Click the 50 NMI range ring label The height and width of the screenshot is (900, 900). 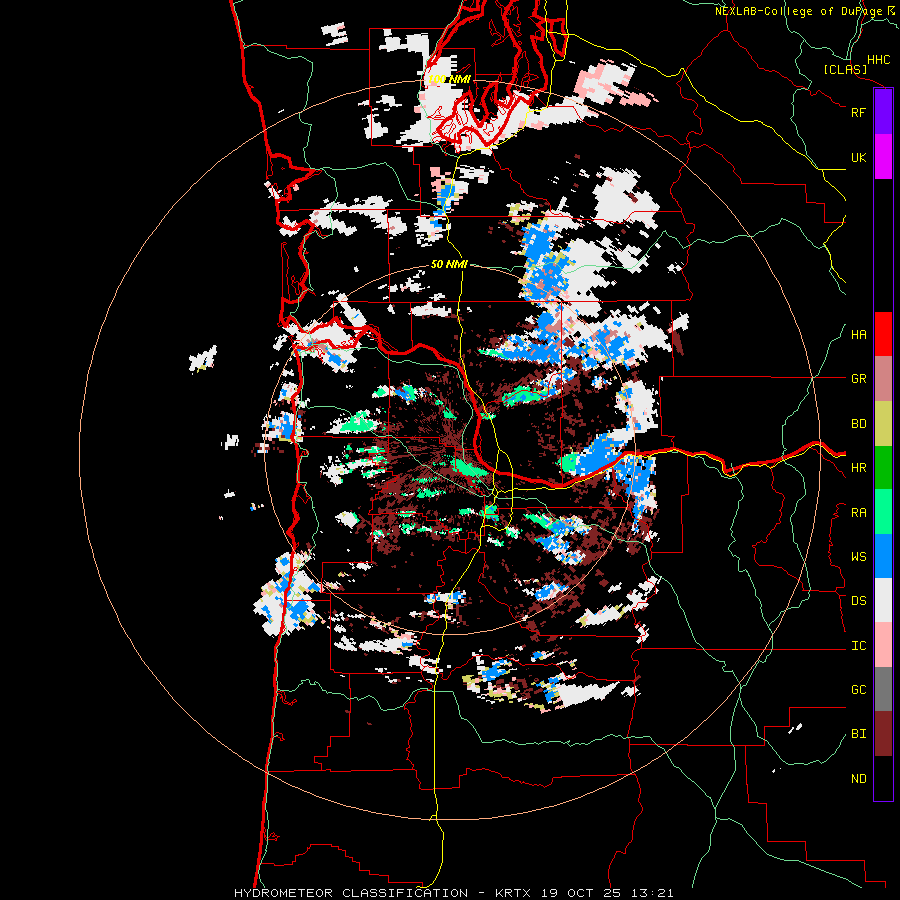click(449, 264)
